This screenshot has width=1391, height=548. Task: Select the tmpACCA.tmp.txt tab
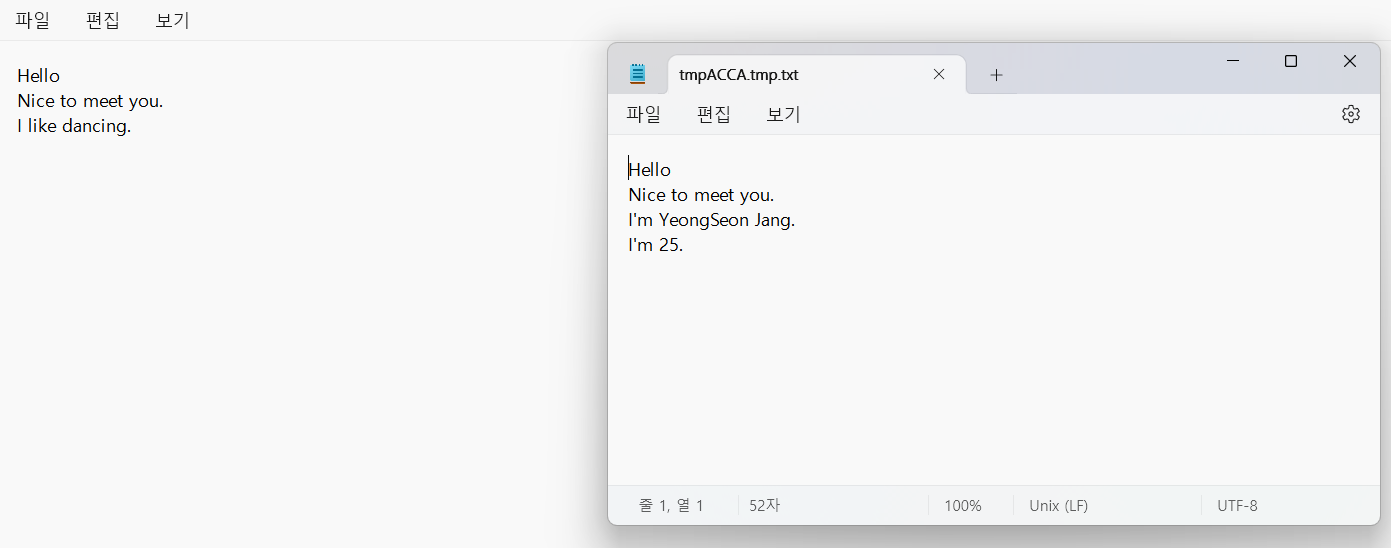(816, 74)
